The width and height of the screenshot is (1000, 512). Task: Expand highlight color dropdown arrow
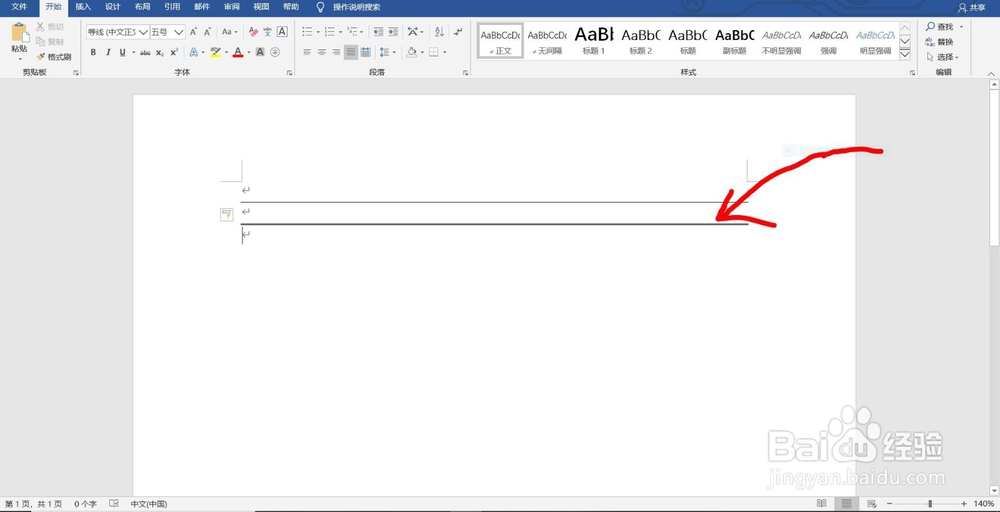pyautogui.click(x=226, y=52)
